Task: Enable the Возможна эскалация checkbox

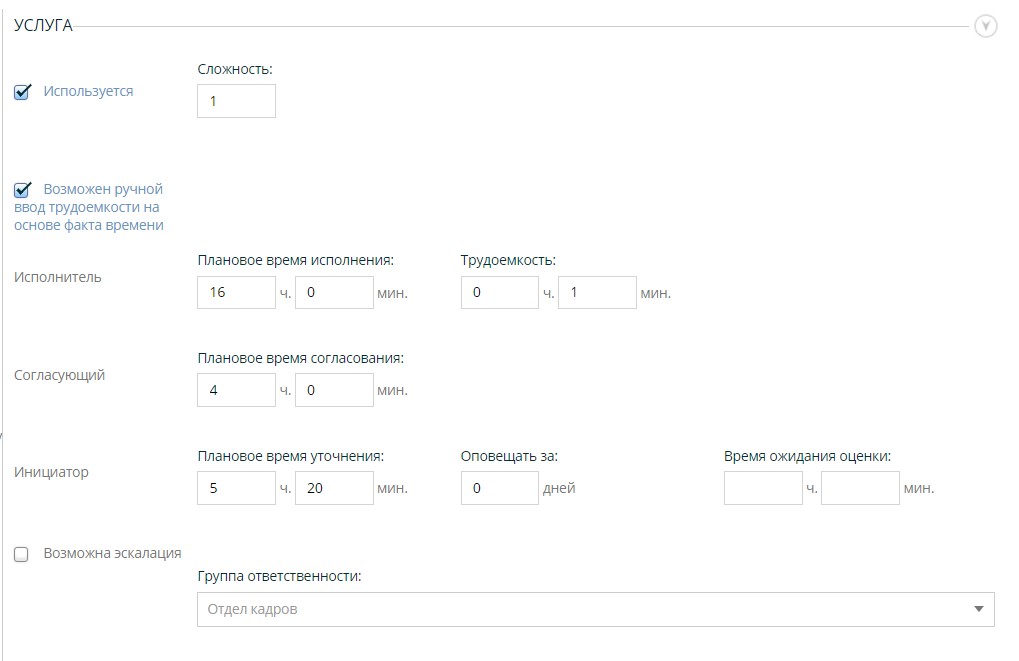Action: click(21, 555)
